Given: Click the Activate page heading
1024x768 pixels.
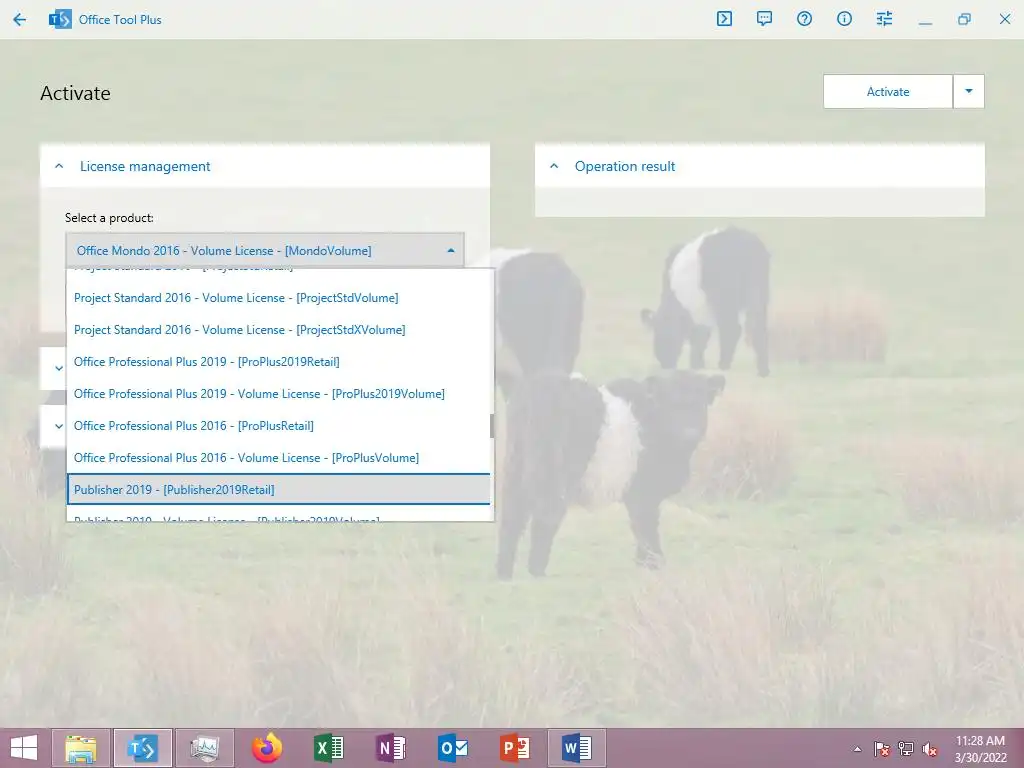Looking at the screenshot, I should (x=75, y=93).
